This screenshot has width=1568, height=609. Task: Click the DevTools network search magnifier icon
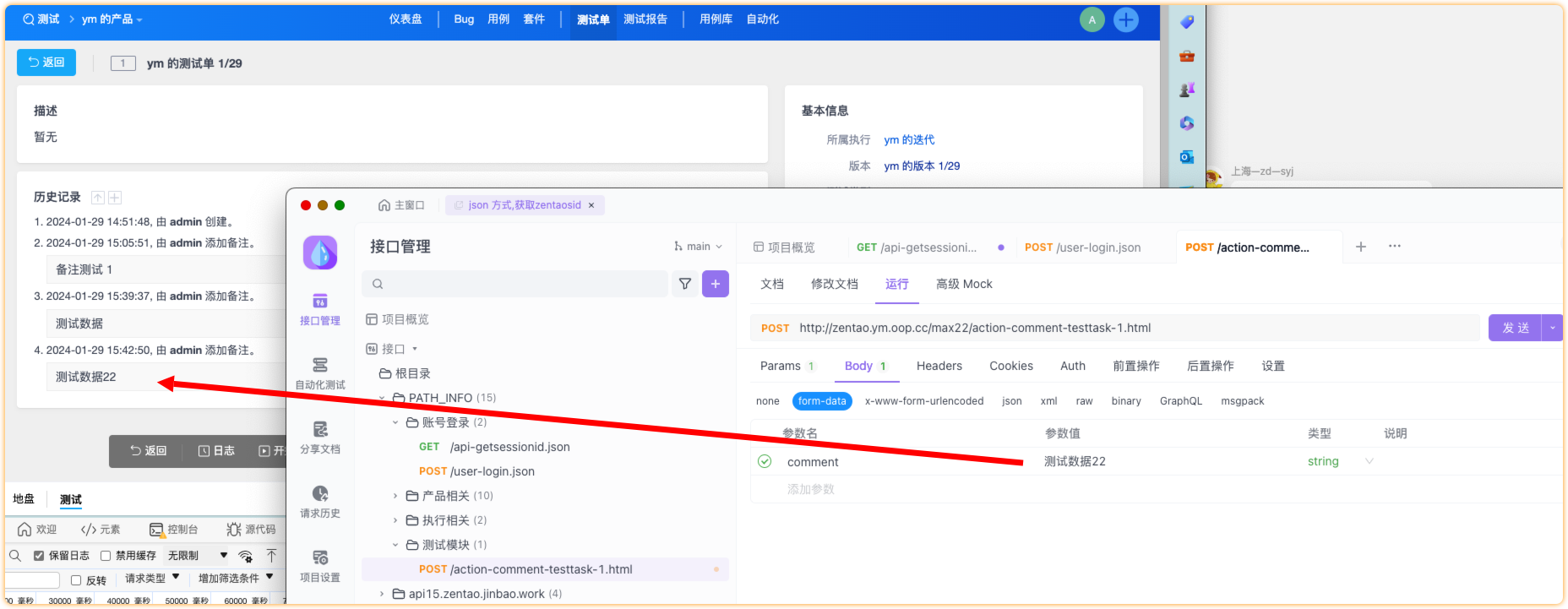point(15,555)
